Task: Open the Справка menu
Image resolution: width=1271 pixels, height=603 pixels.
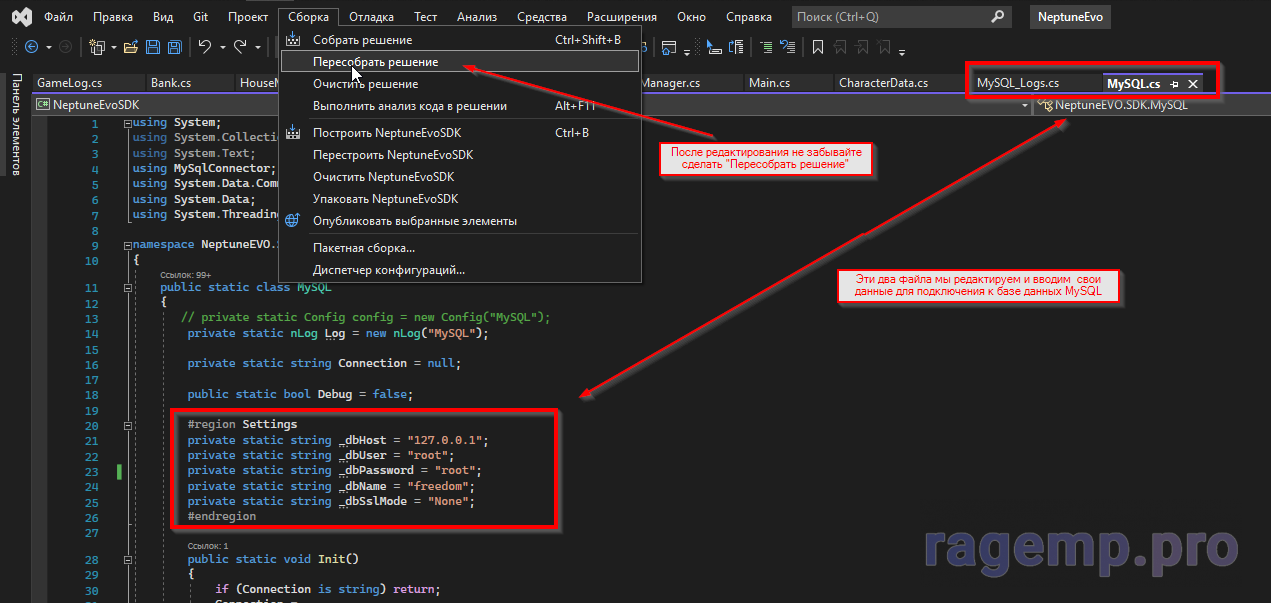Action: (x=748, y=17)
